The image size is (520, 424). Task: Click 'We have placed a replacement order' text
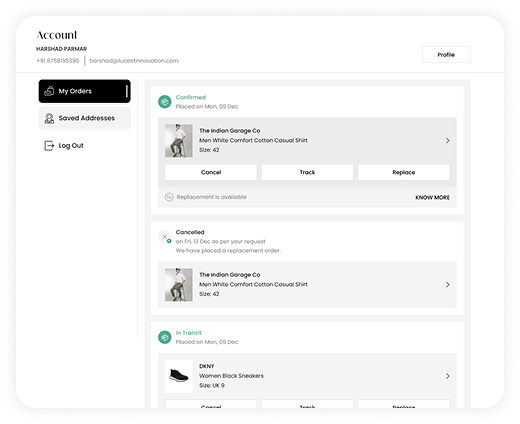228,251
